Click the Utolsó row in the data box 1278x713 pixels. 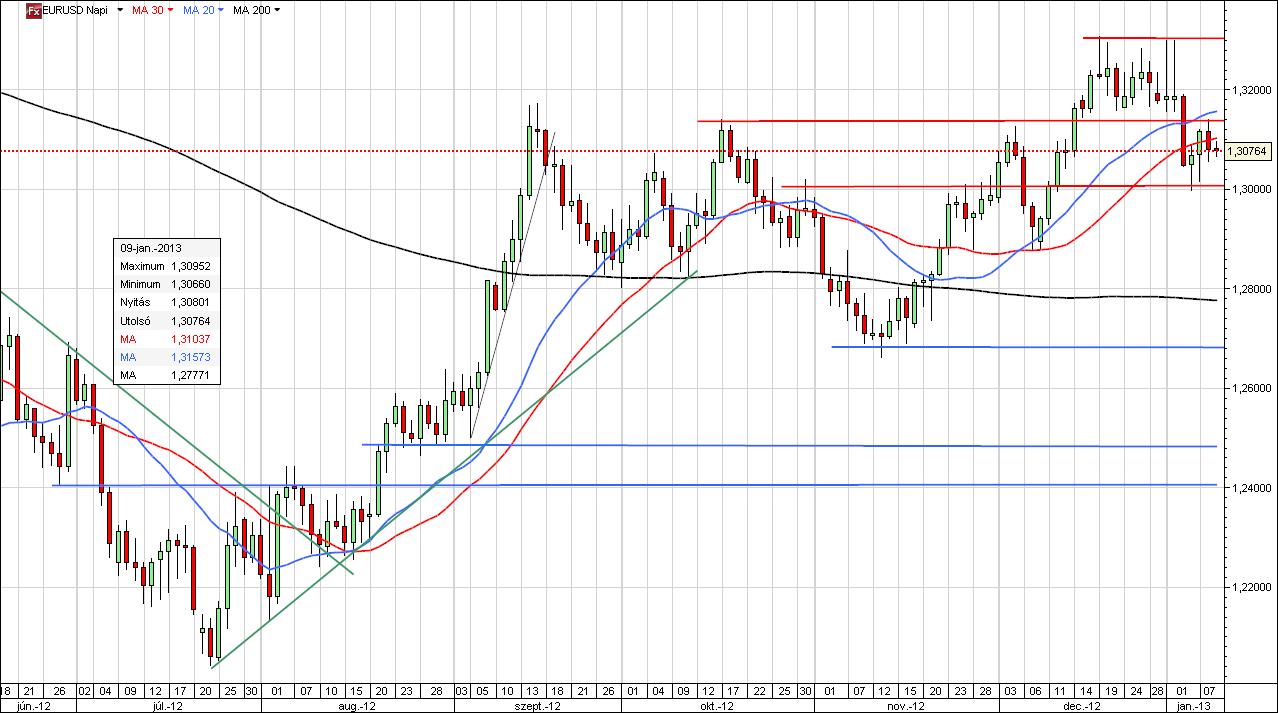pos(168,320)
